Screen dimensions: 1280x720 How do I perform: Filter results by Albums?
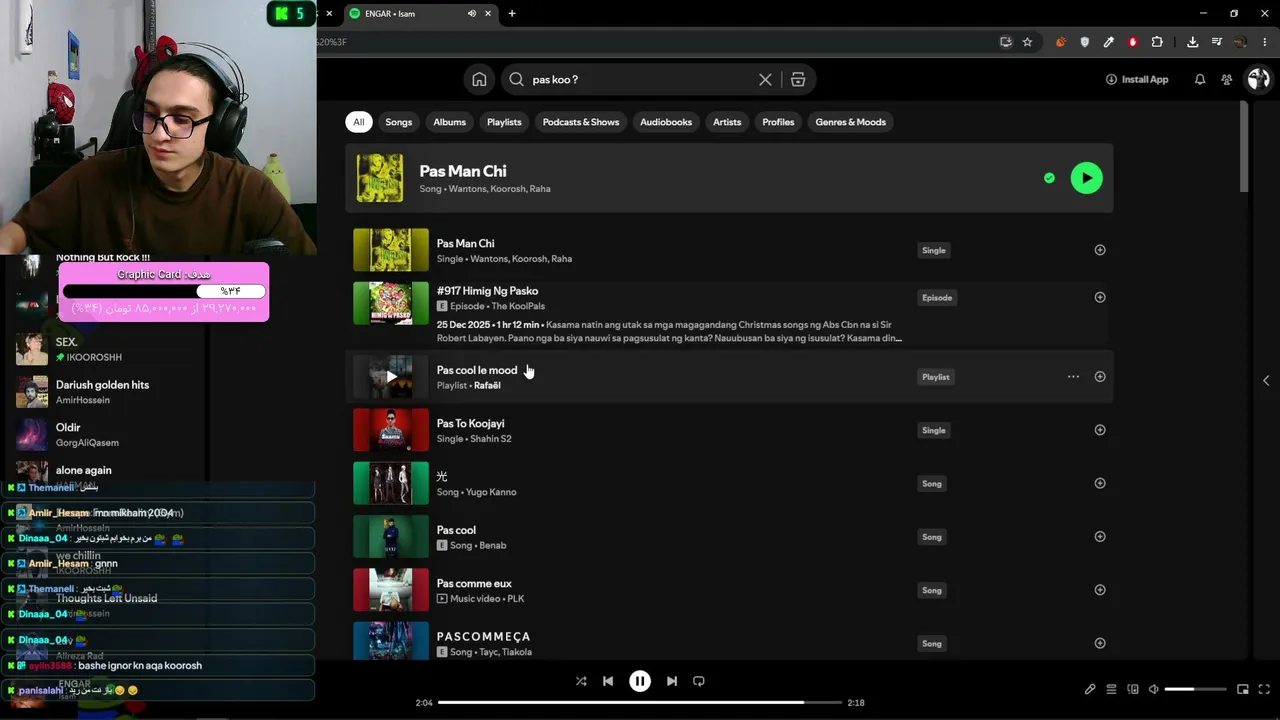(449, 122)
